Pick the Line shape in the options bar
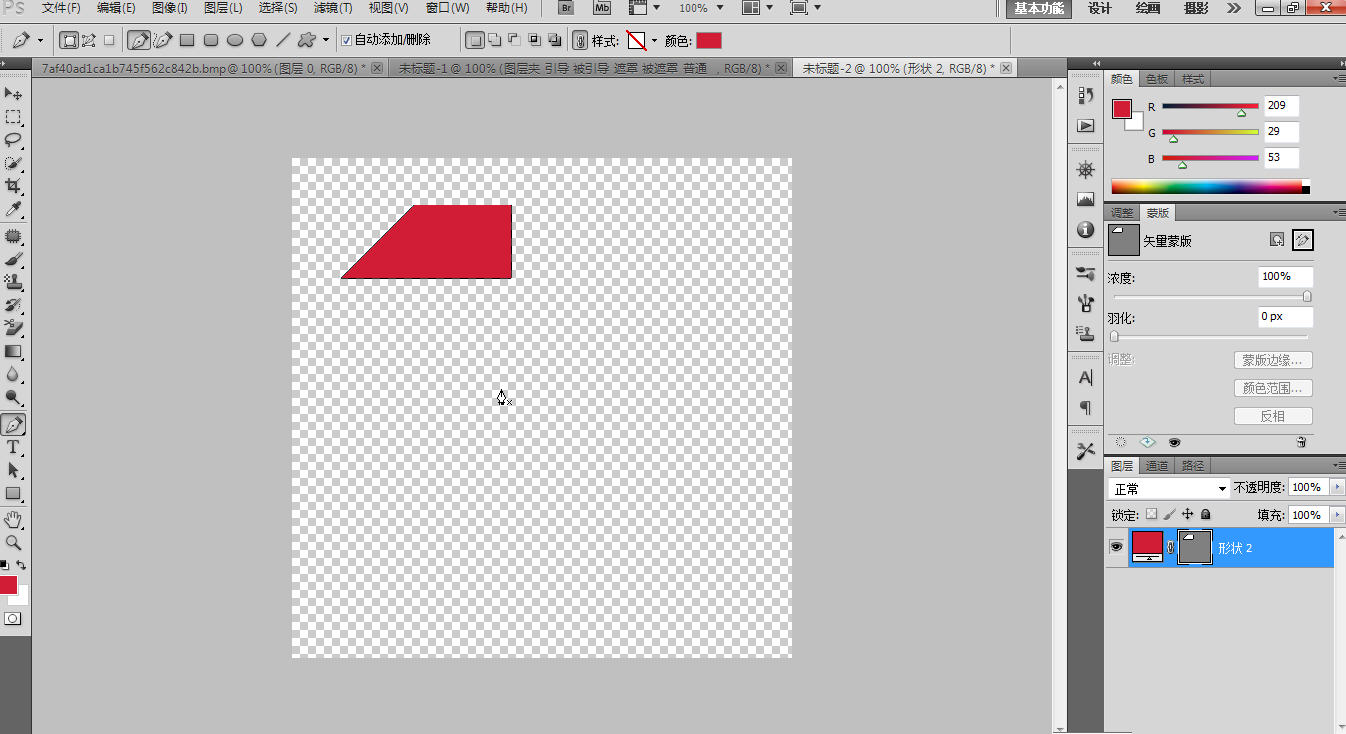This screenshot has width=1346, height=734. (283, 41)
